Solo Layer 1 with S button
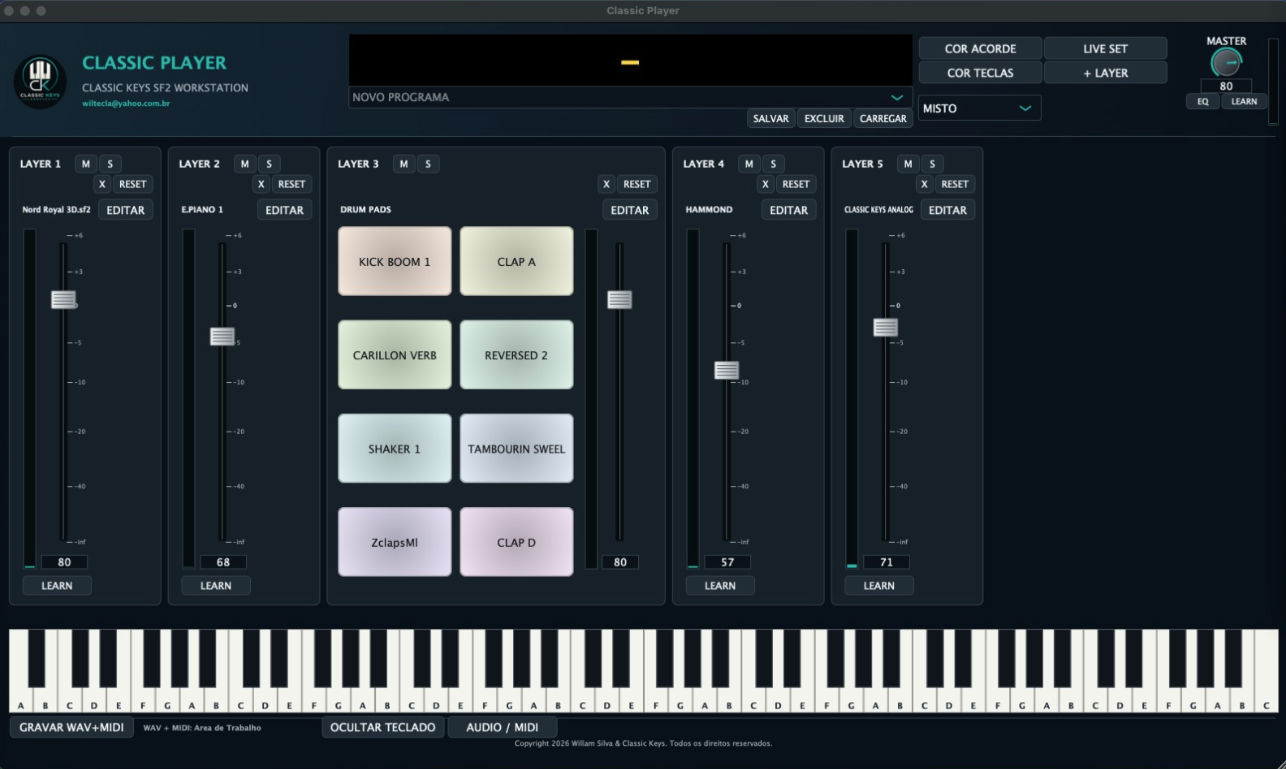Viewport: 1286px width, 769px height. (110, 164)
